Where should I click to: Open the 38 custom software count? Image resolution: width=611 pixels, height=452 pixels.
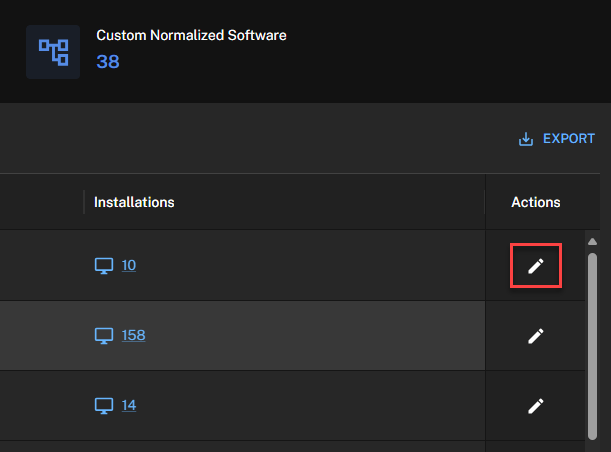(108, 62)
